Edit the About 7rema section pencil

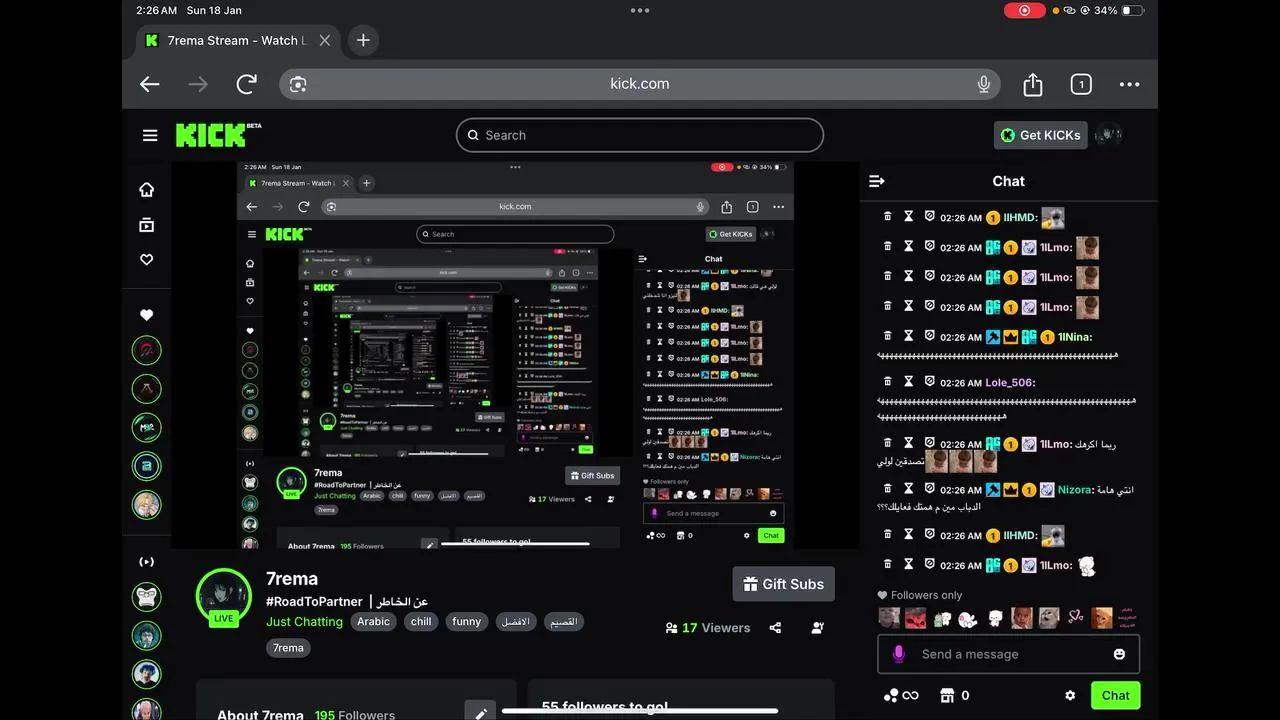pyautogui.click(x=481, y=713)
